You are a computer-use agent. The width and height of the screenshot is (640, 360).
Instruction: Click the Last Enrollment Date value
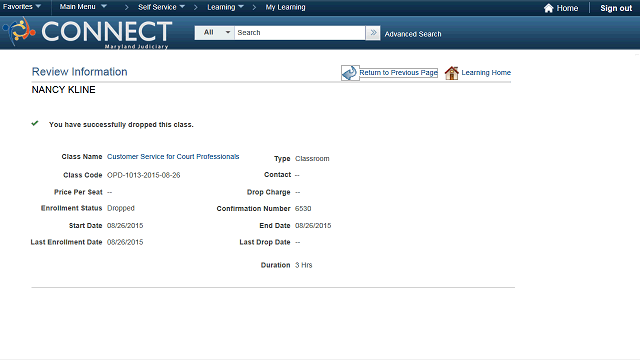tap(125, 242)
